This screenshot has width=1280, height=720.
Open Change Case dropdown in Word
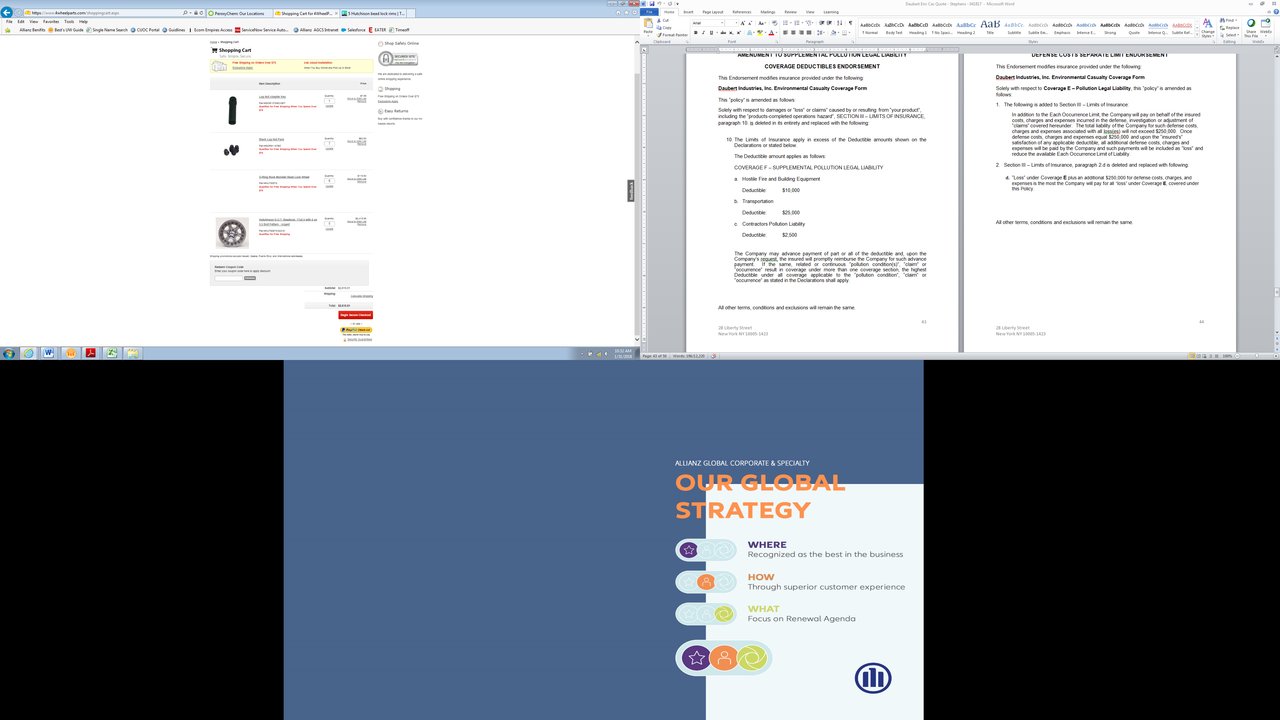pyautogui.click(x=762, y=23)
